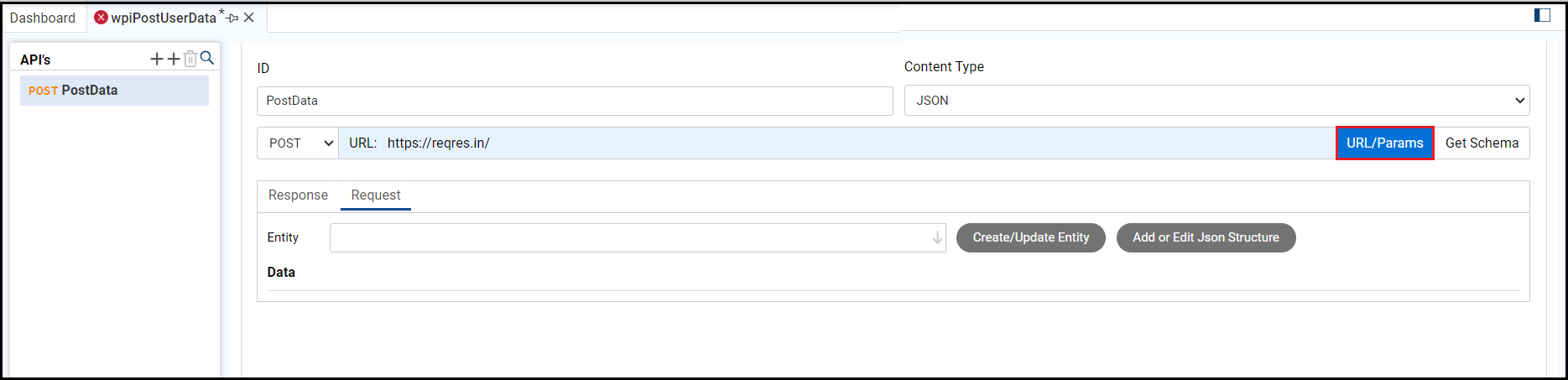Open the Entity combo box
This screenshot has width=1568, height=380.
[x=629, y=238]
